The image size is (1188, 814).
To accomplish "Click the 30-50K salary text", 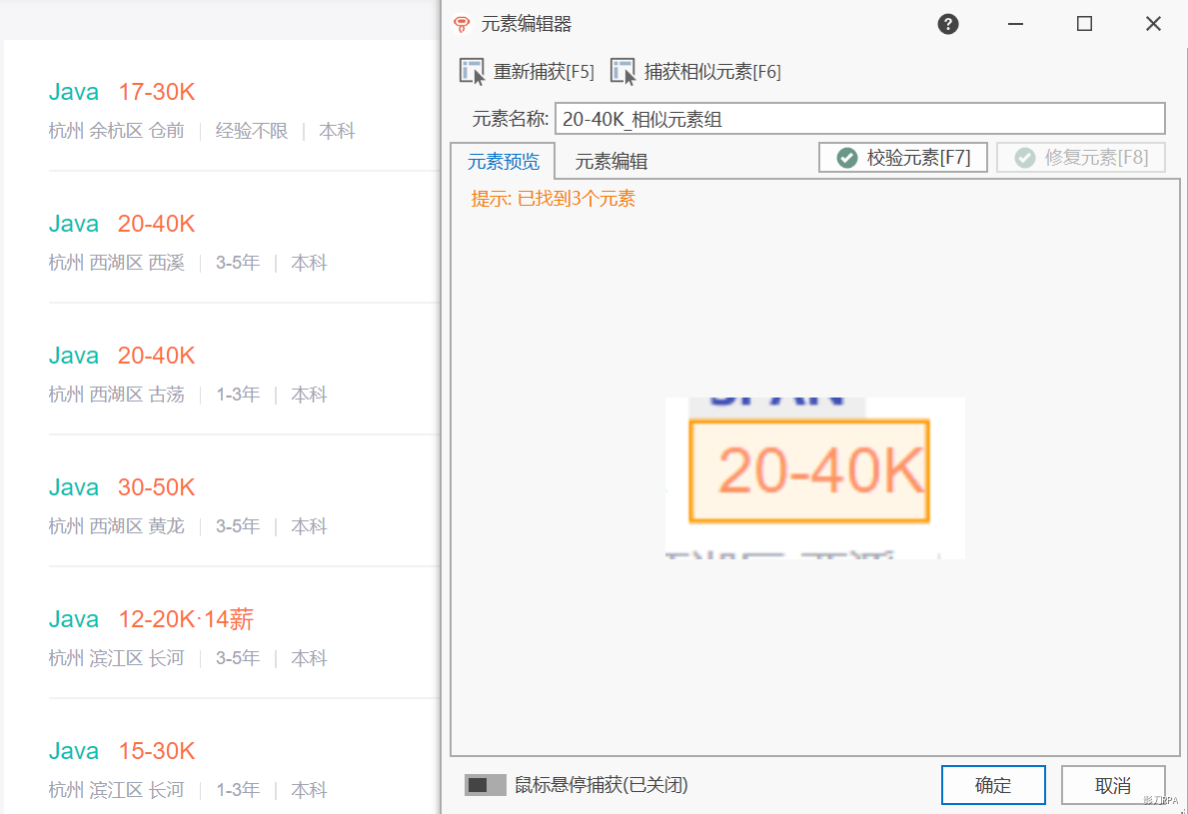I will [x=156, y=488].
